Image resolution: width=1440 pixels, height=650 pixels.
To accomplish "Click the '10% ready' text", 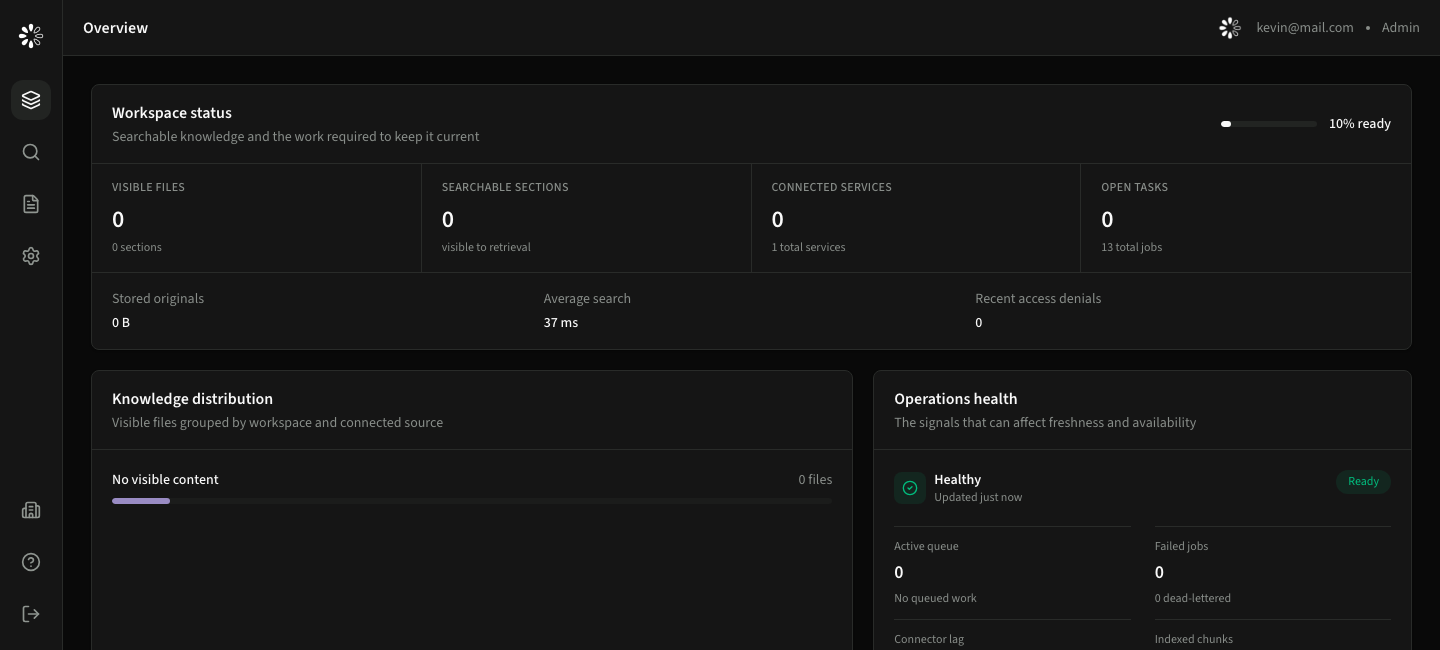I will point(1360,124).
